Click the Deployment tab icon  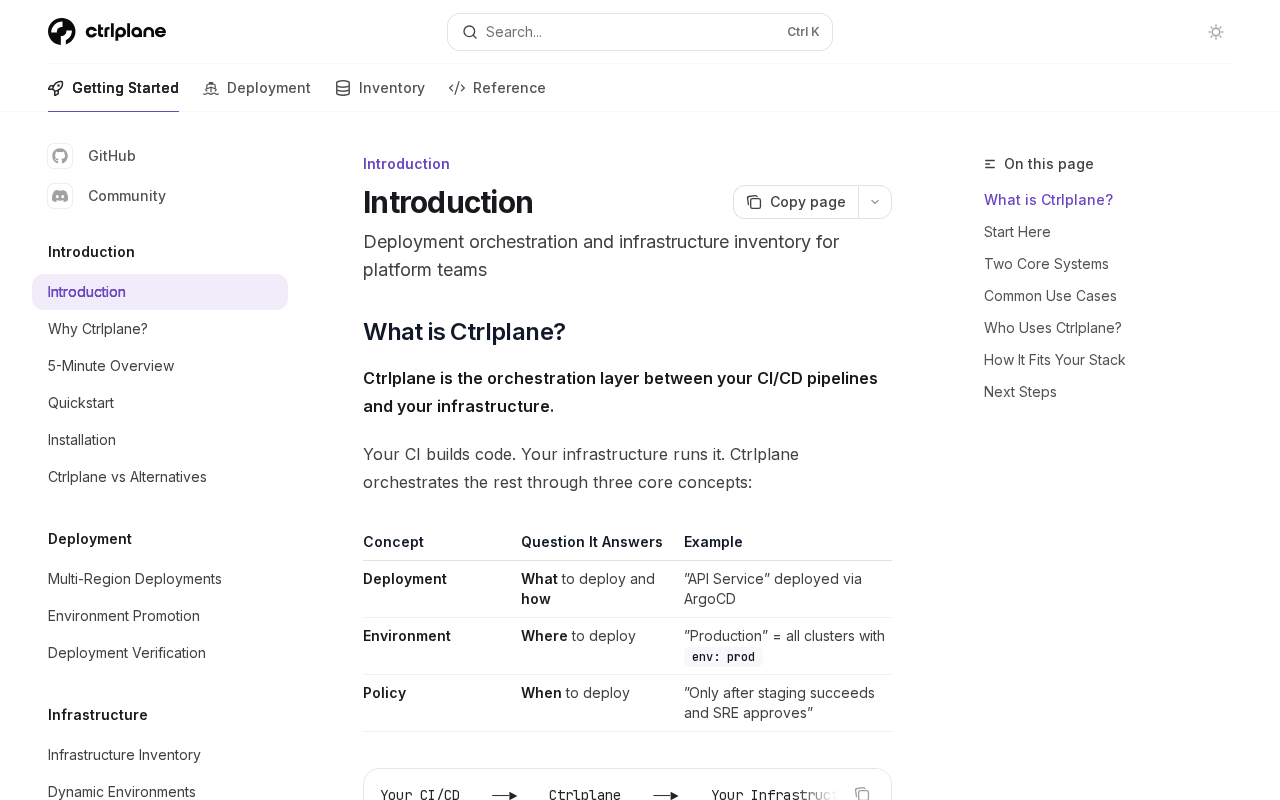211,88
